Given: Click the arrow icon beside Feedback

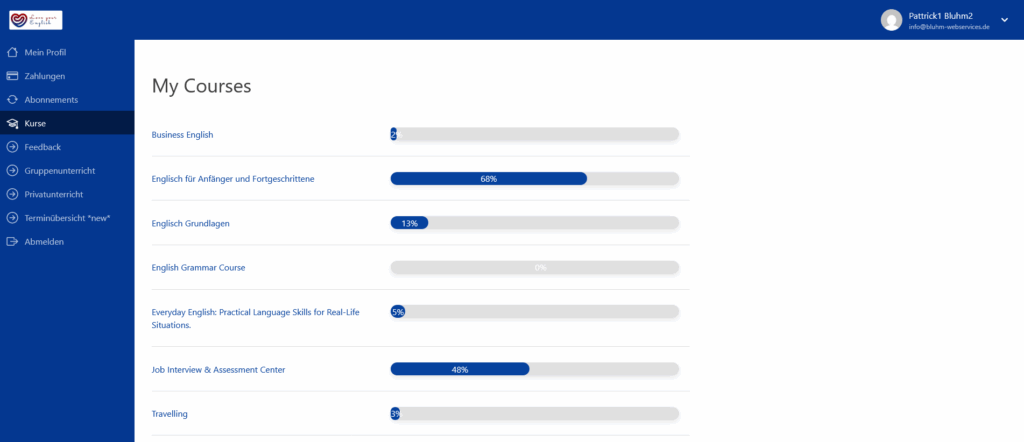Looking at the screenshot, I should pos(12,147).
